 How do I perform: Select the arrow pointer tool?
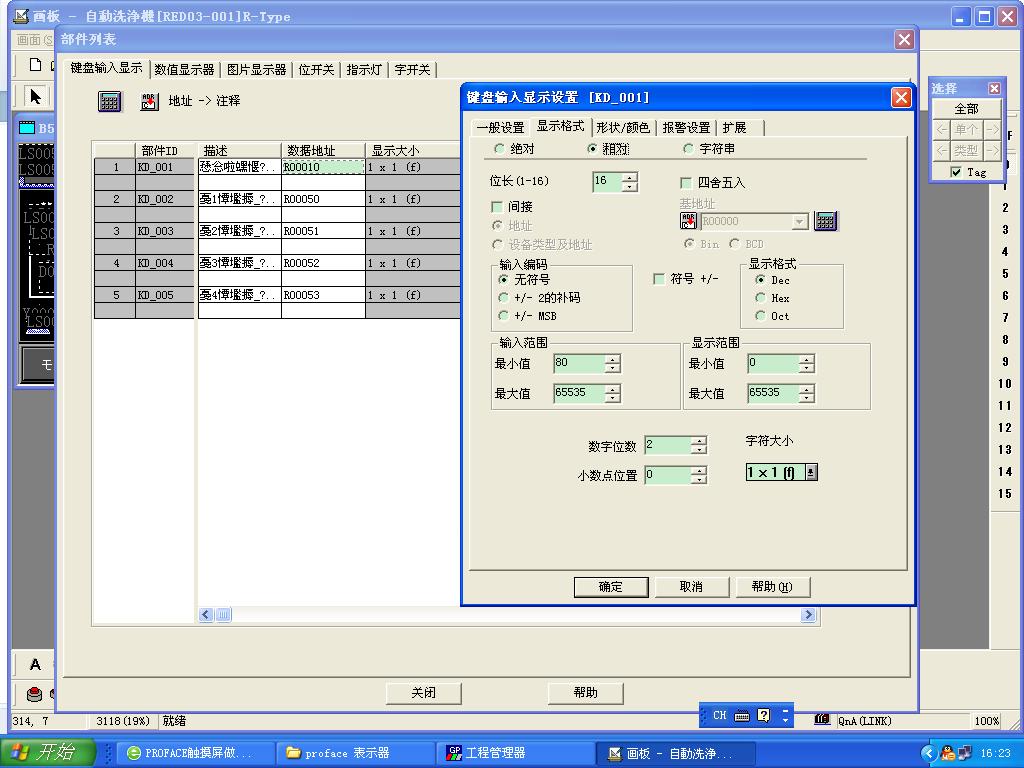pos(36,97)
